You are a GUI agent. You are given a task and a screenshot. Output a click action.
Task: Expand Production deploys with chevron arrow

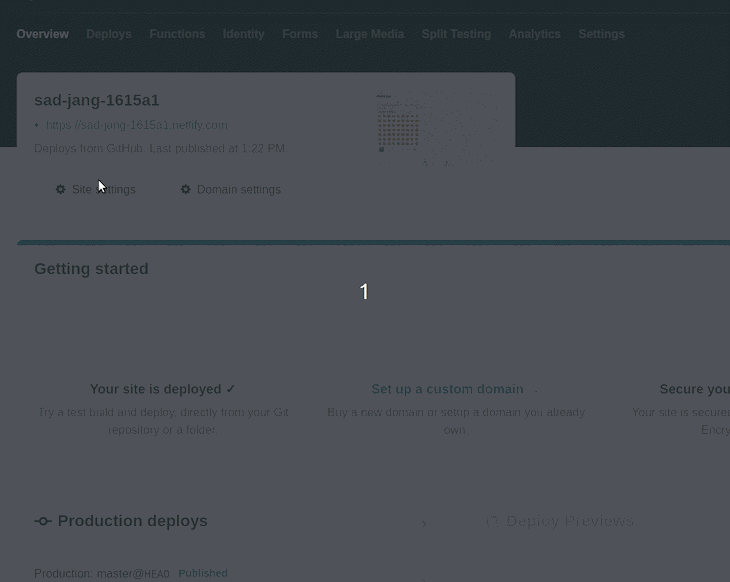424,523
